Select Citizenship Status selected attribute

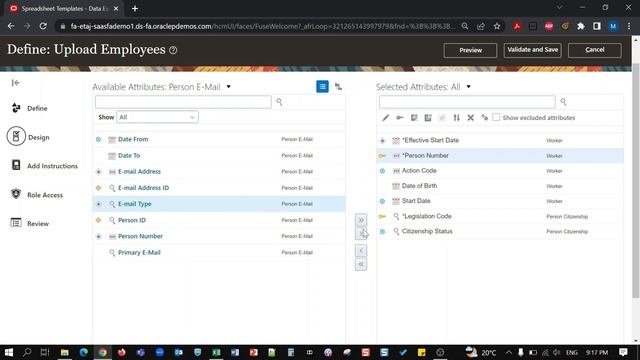tap(500, 231)
